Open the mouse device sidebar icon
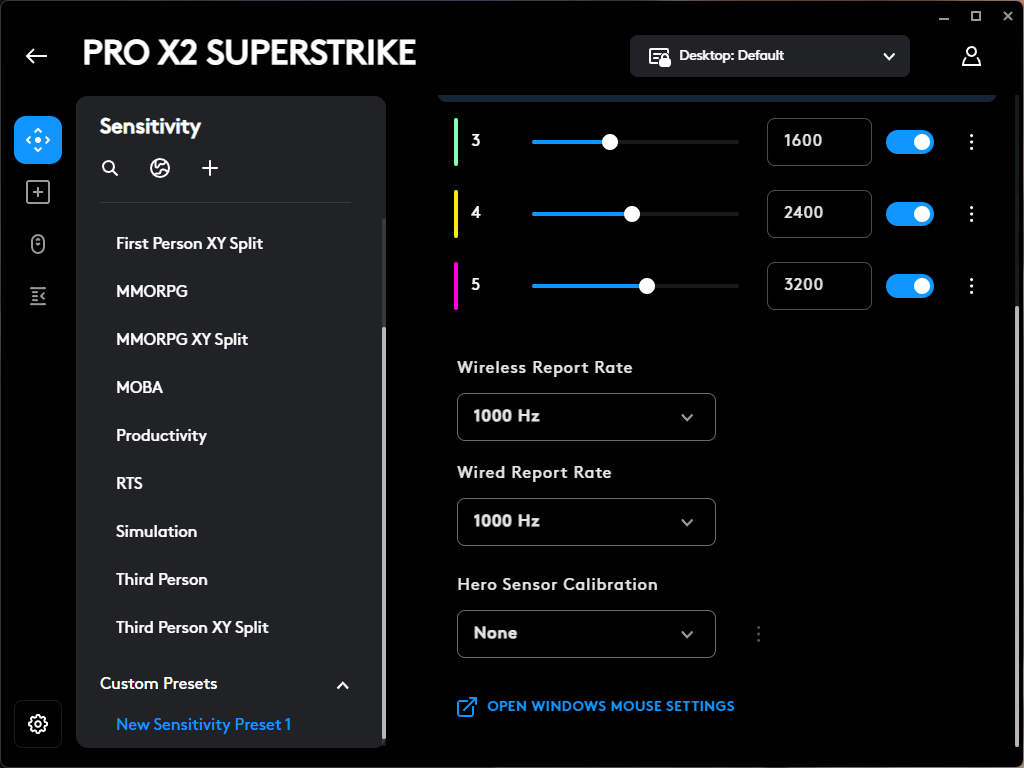 (x=38, y=244)
